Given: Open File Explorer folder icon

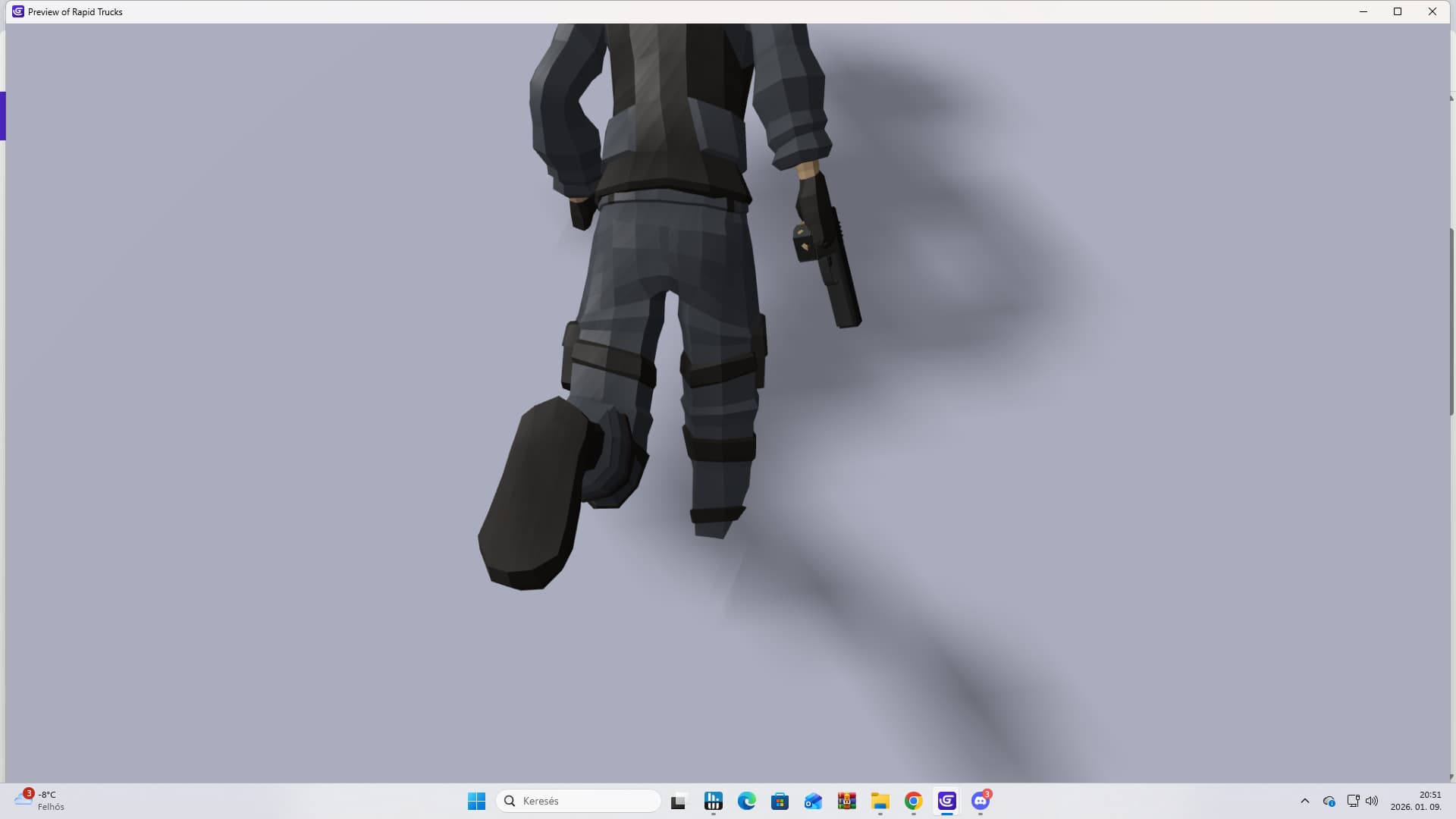Looking at the screenshot, I should click(x=880, y=801).
